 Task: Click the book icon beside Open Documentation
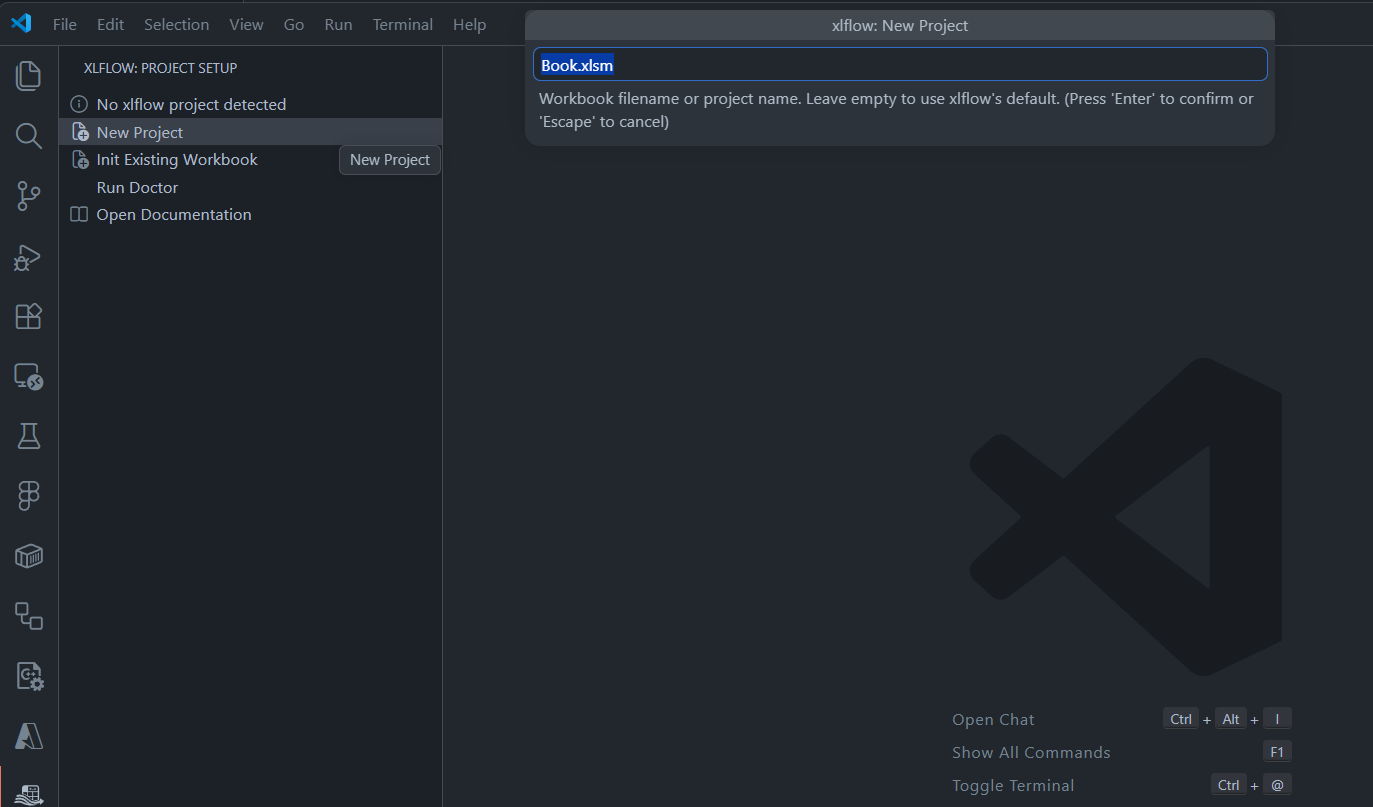pos(79,215)
